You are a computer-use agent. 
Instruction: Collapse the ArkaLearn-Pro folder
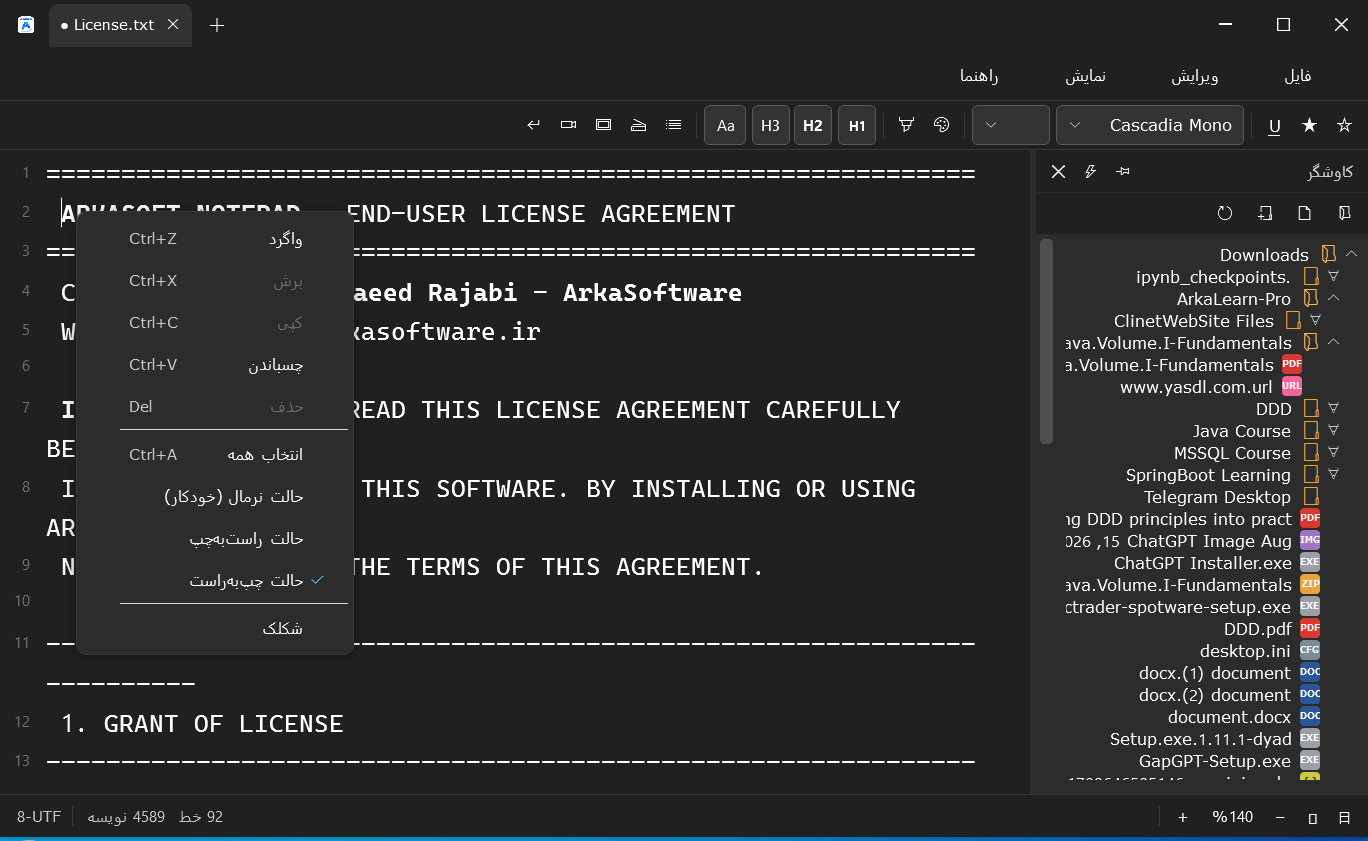click(x=1334, y=299)
